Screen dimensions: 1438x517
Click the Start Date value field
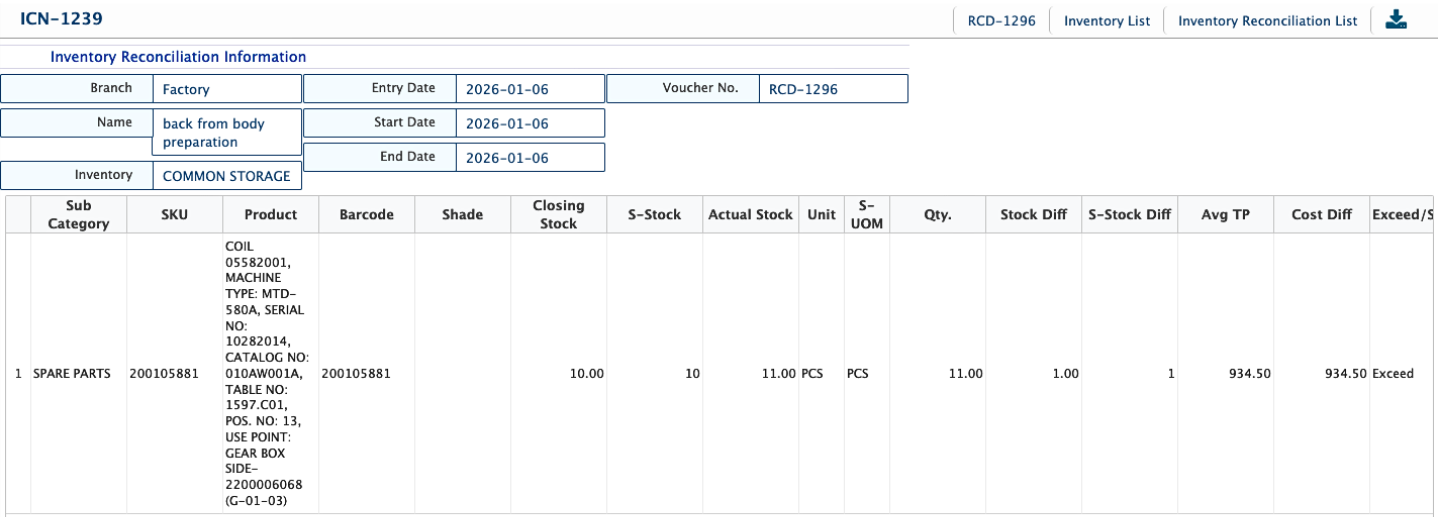point(530,124)
